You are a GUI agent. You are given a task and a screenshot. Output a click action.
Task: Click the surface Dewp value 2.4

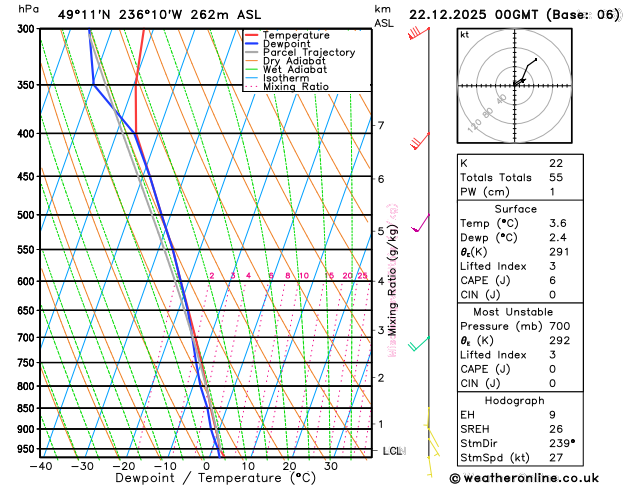(558, 237)
